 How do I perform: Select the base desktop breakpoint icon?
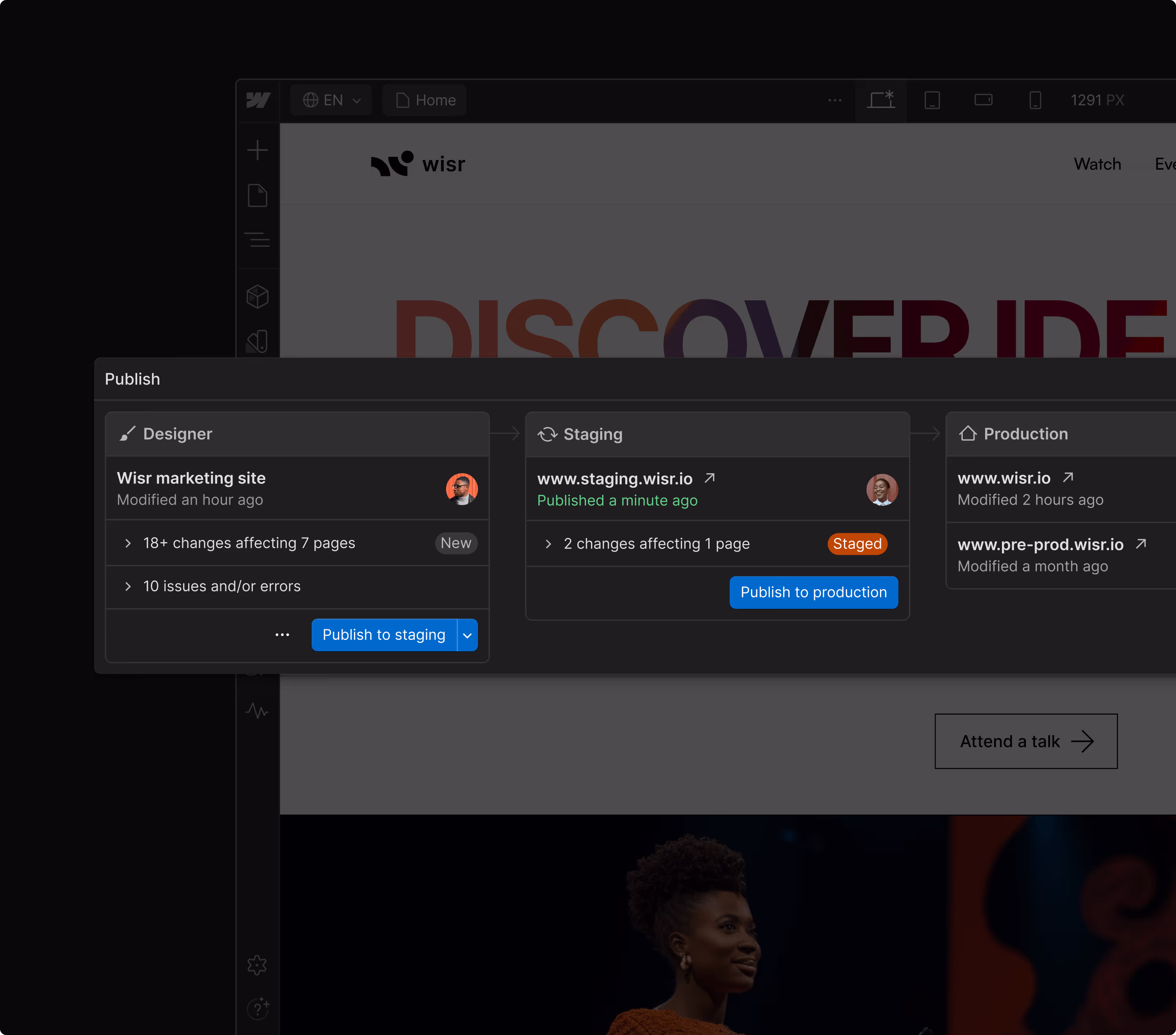coord(881,100)
